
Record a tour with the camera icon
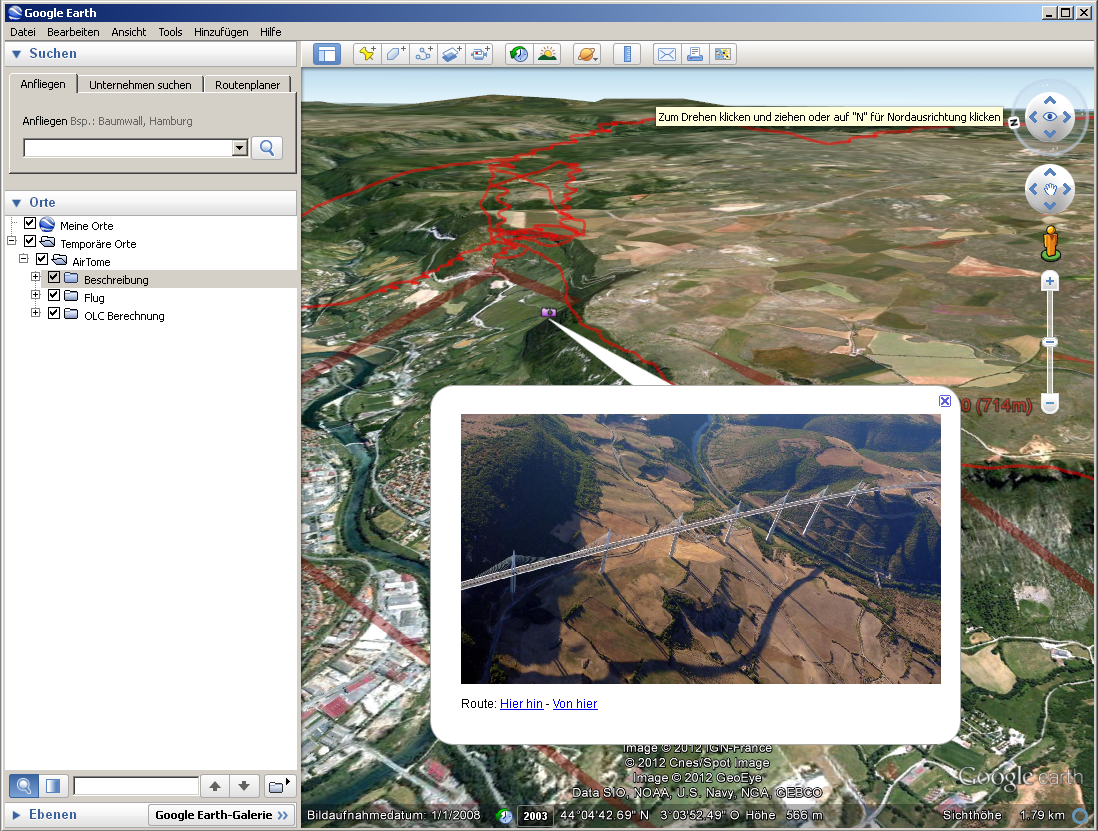[x=480, y=54]
